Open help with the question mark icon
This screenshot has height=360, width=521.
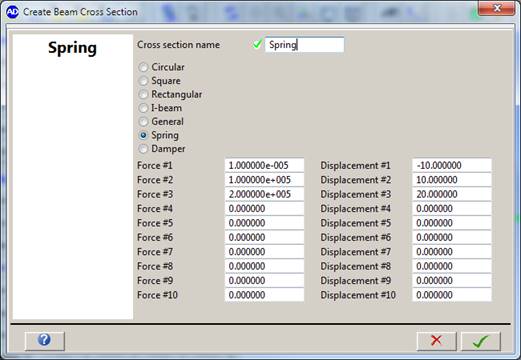pyautogui.click(x=44, y=341)
